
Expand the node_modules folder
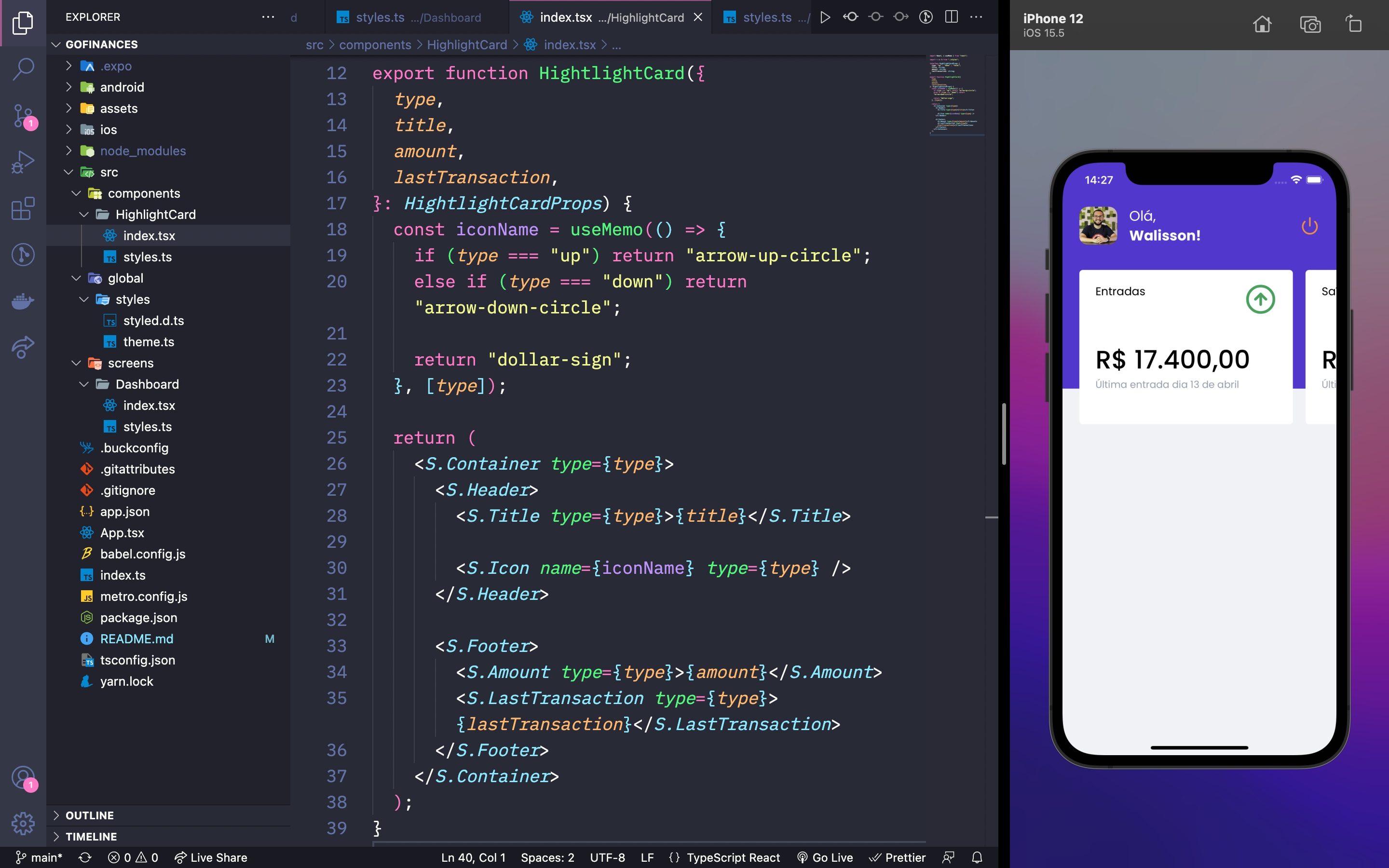(142, 150)
